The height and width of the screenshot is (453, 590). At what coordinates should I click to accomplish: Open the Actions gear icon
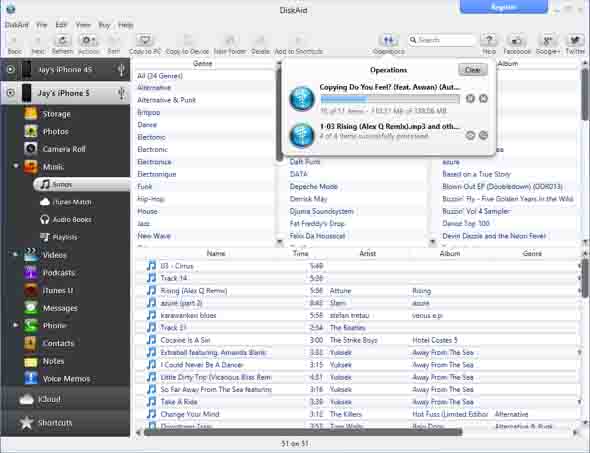coord(88,40)
